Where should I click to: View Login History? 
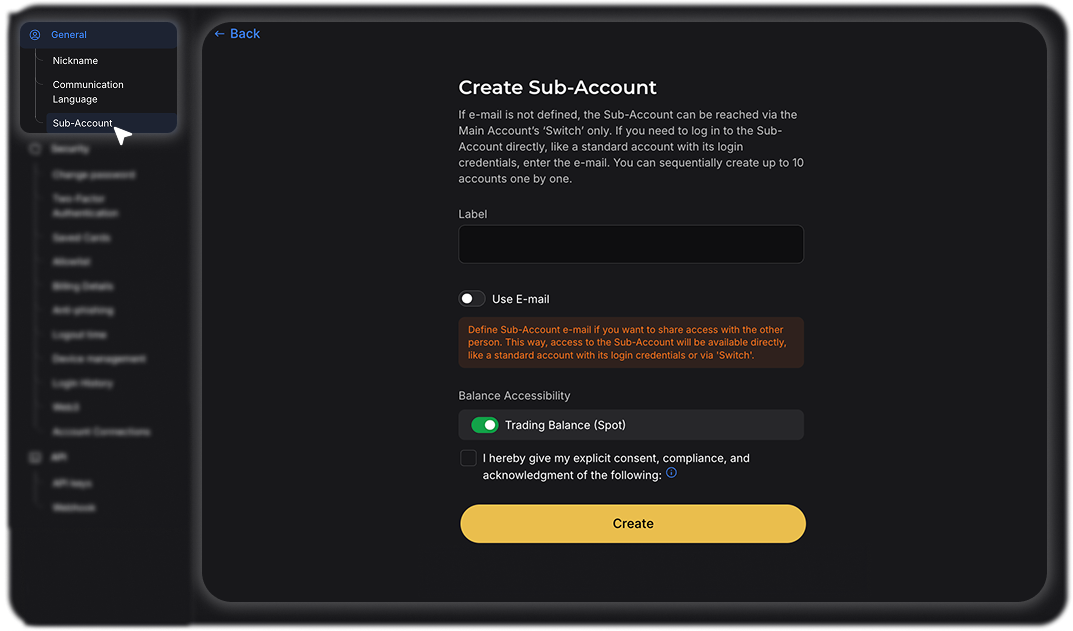[x=83, y=383]
